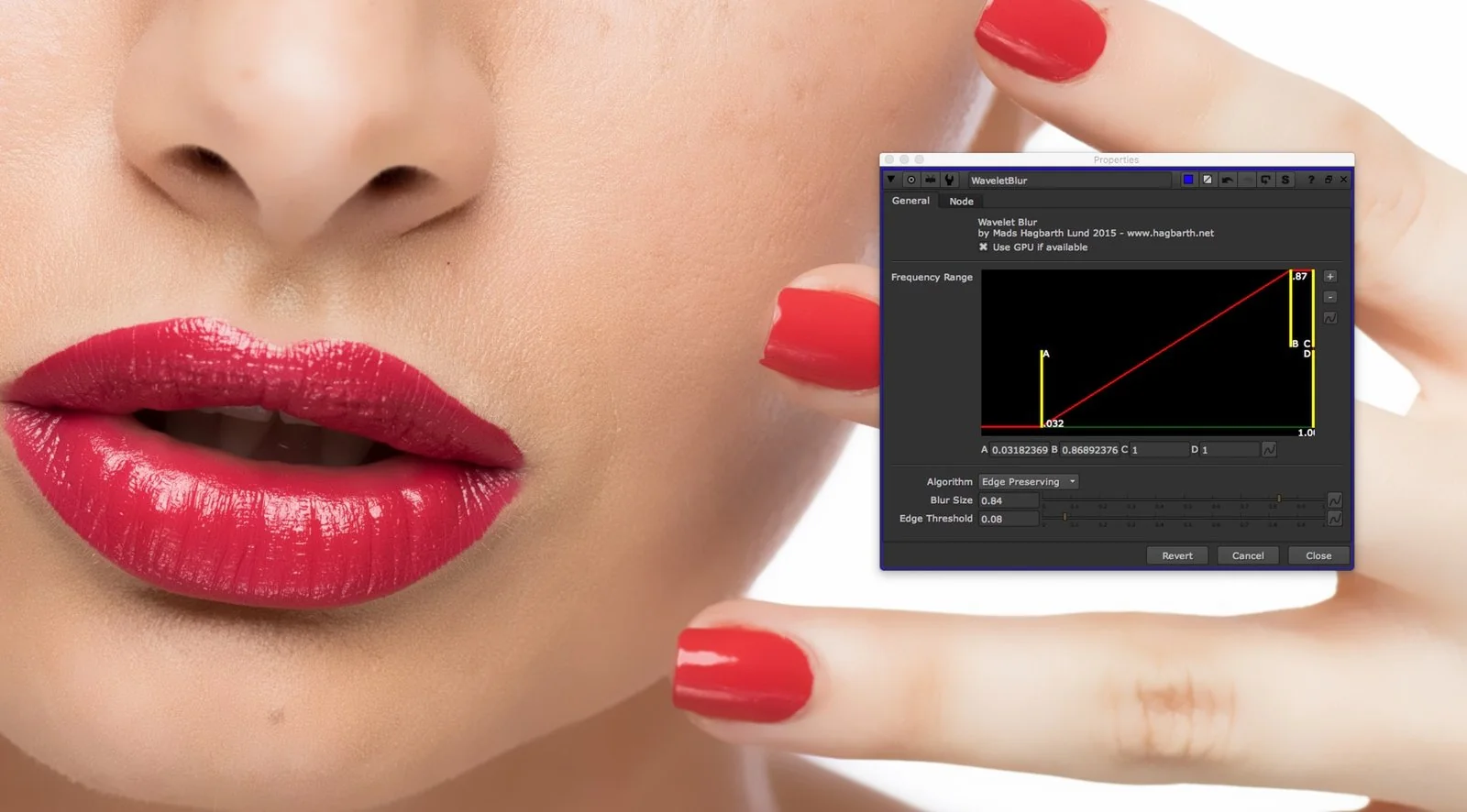Open the curve icon next to the Blur Size slider
Screen dimensions: 1467x812
click(x=1335, y=500)
